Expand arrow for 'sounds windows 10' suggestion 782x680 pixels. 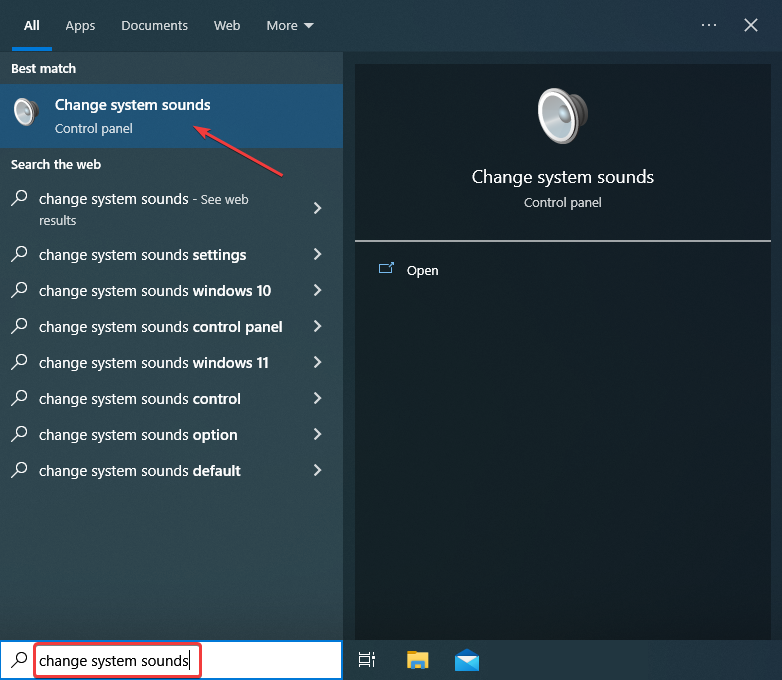(317, 290)
